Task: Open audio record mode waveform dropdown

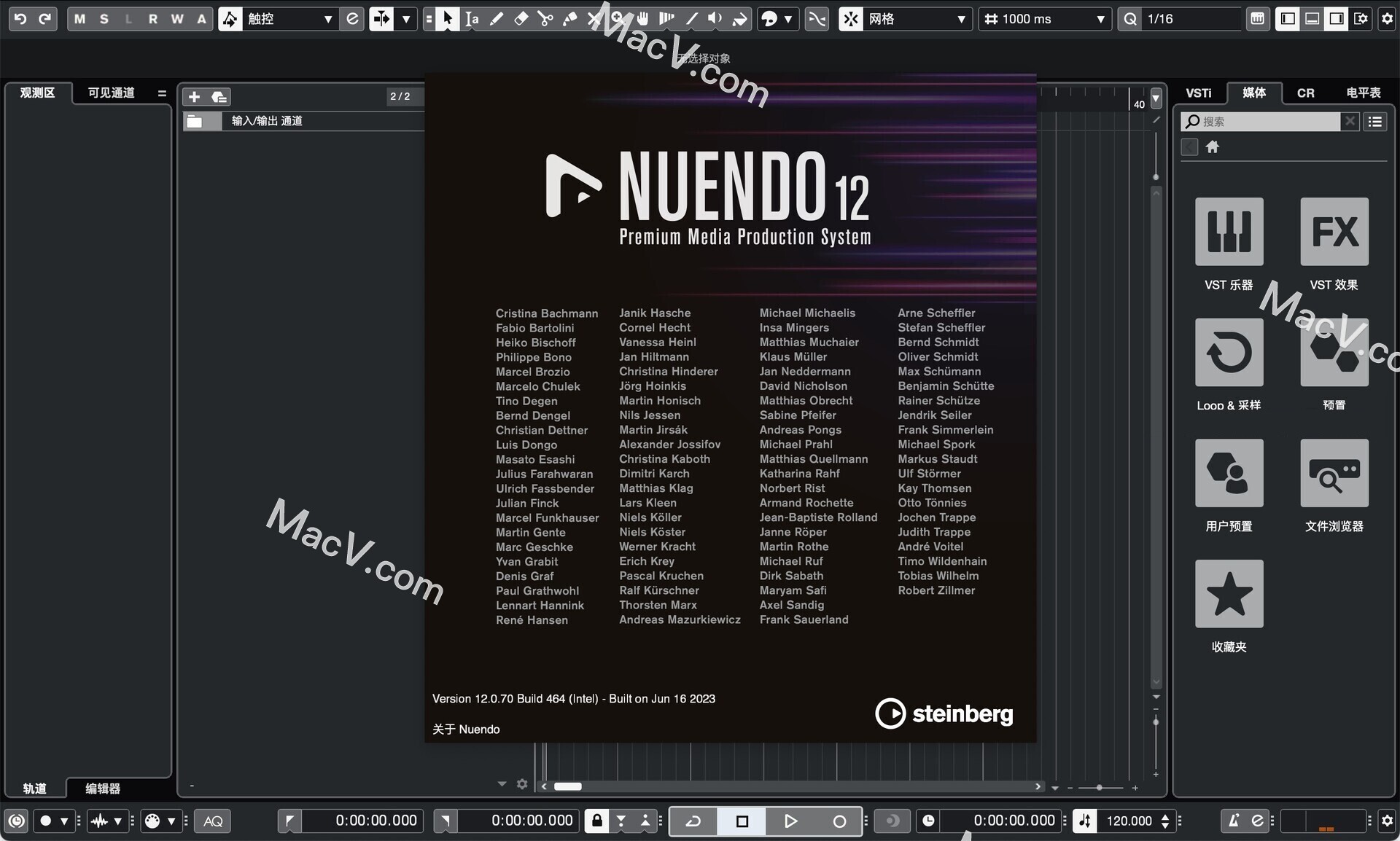Action: (117, 821)
